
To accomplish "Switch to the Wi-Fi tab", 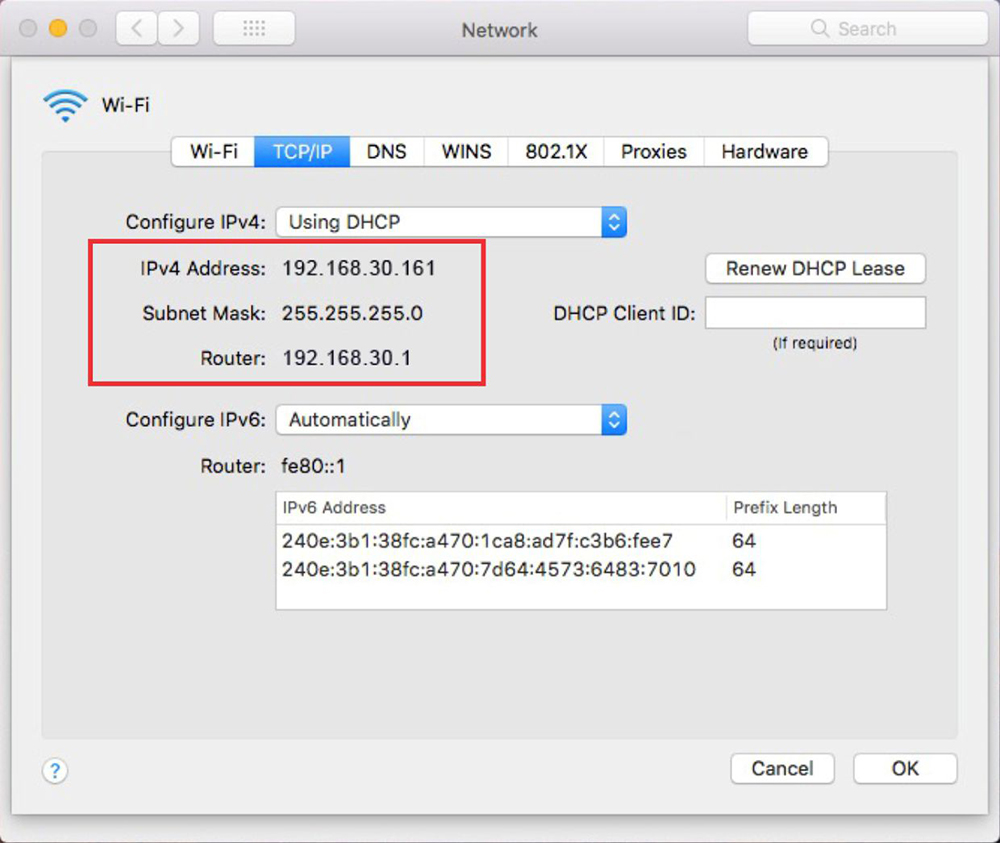I will pos(214,152).
